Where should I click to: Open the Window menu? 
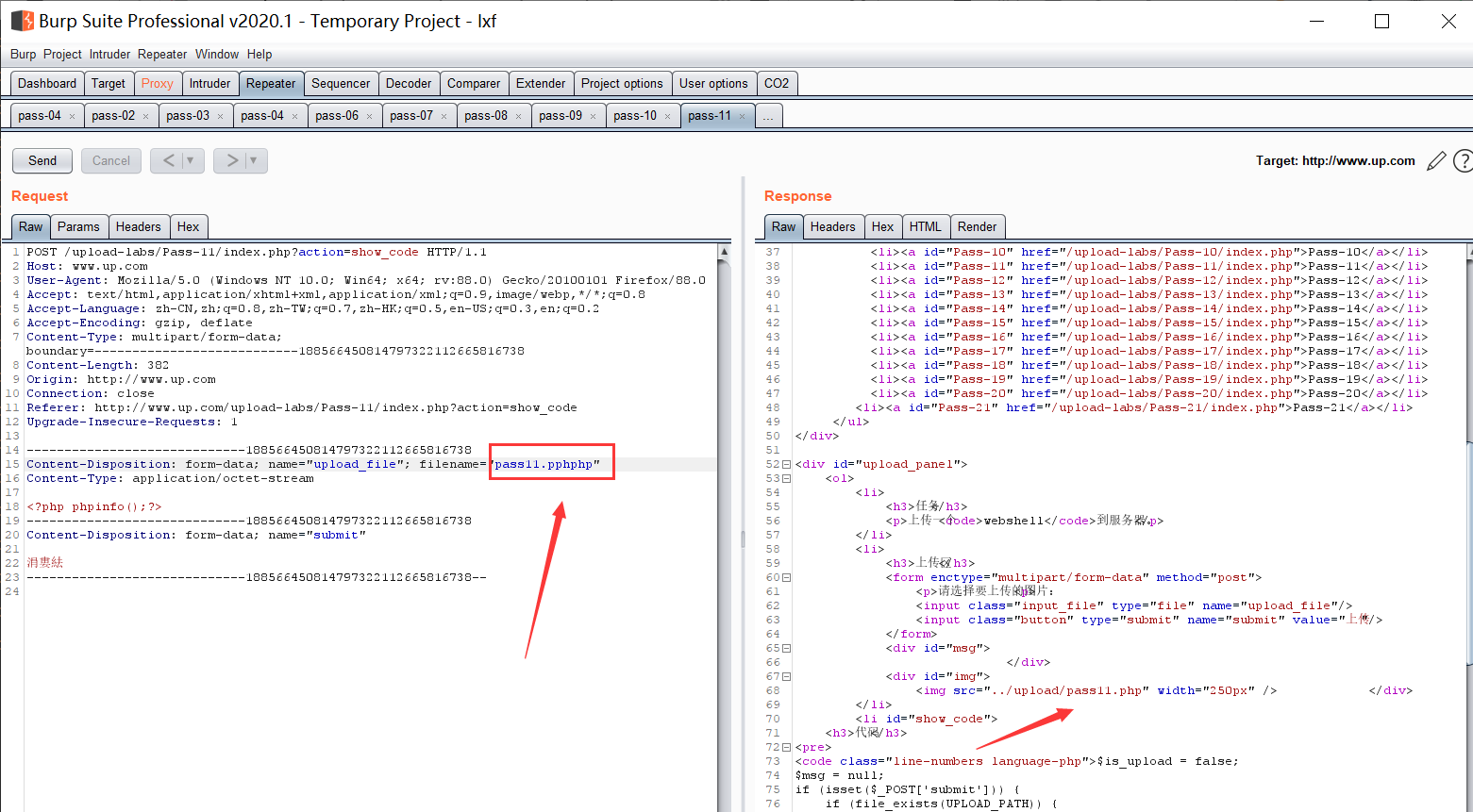(217, 55)
